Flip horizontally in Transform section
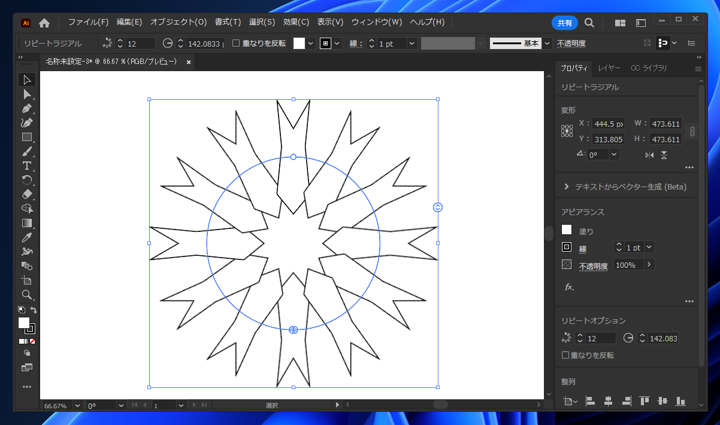The height and width of the screenshot is (425, 720). [649, 155]
